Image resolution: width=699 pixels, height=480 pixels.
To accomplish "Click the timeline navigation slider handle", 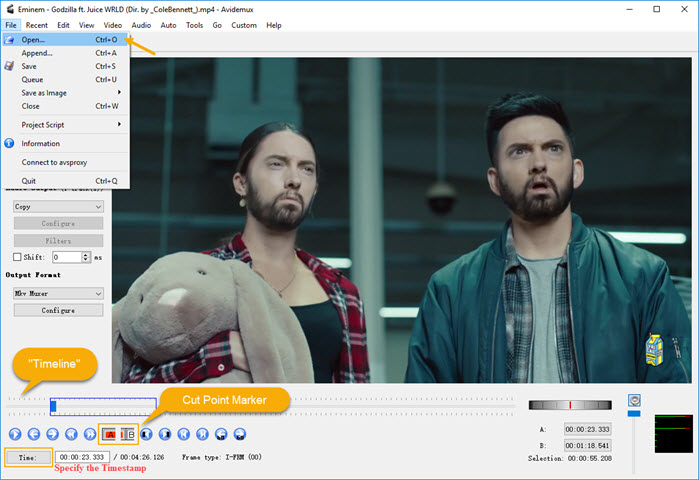I will coord(53,405).
